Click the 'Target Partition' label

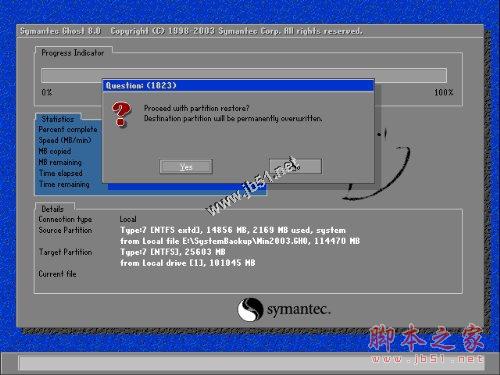[x=65, y=252]
